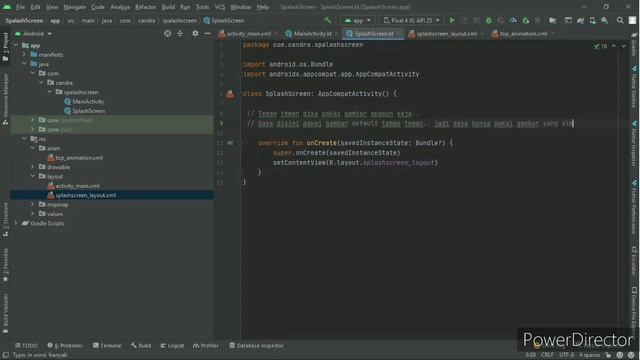Open the Resource Manager side tab

coord(5,99)
